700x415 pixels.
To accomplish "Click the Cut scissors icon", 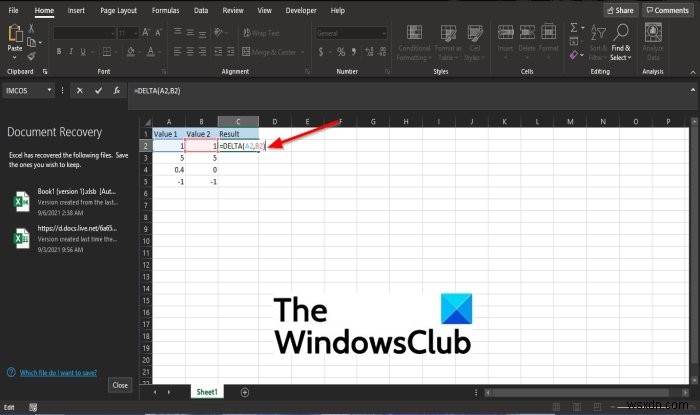I will coord(31,29).
